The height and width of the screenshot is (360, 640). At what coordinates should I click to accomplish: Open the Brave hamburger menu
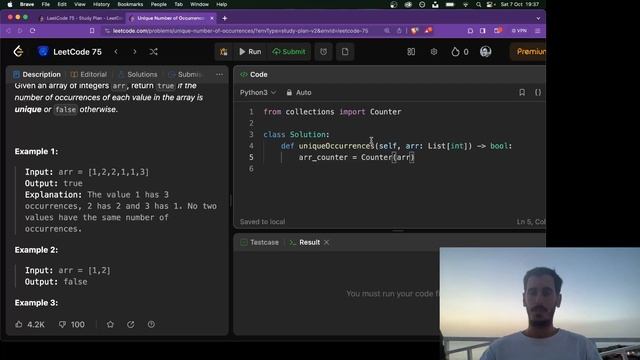tap(538, 31)
